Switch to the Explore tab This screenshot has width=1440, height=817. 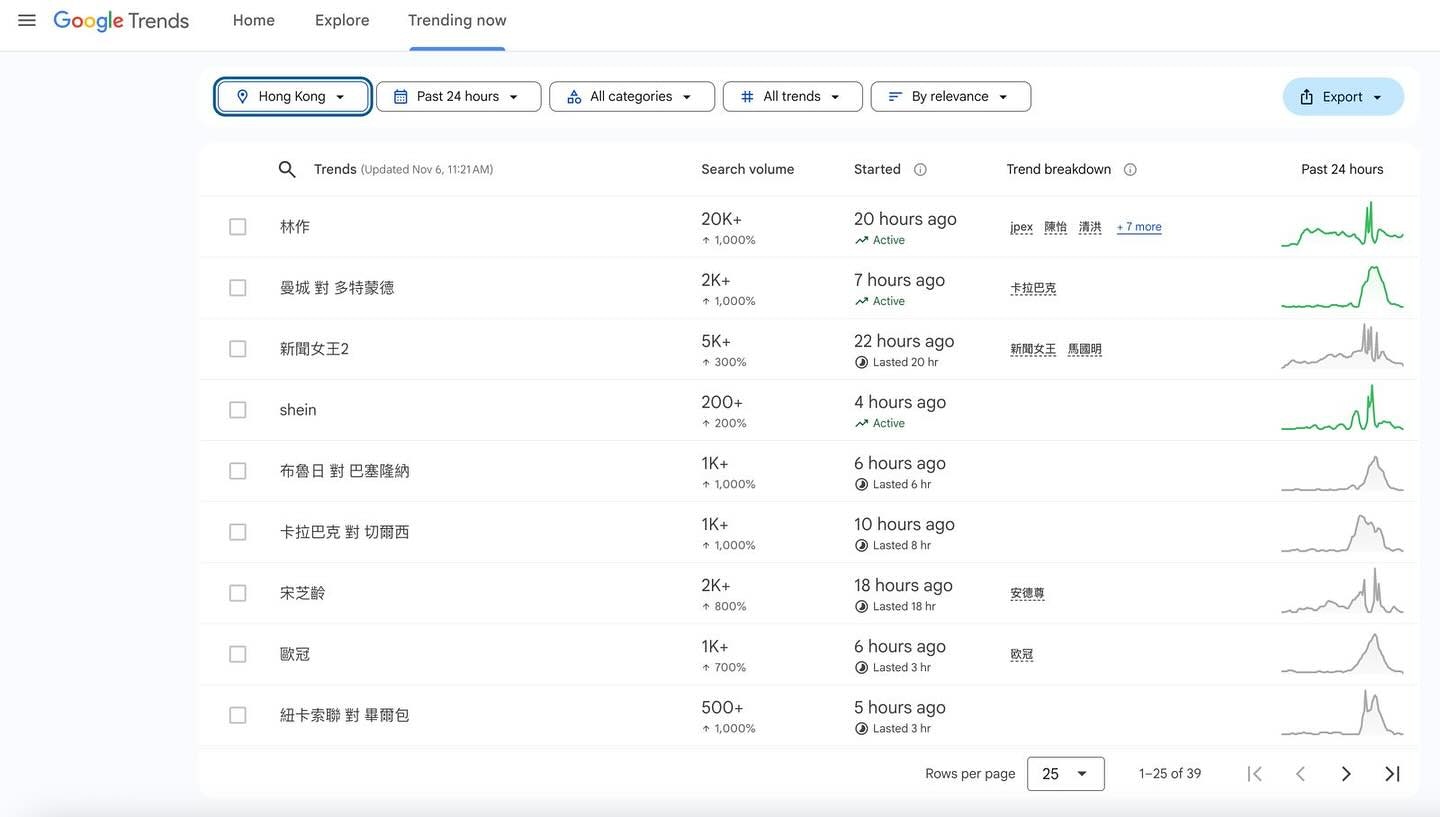tap(342, 20)
